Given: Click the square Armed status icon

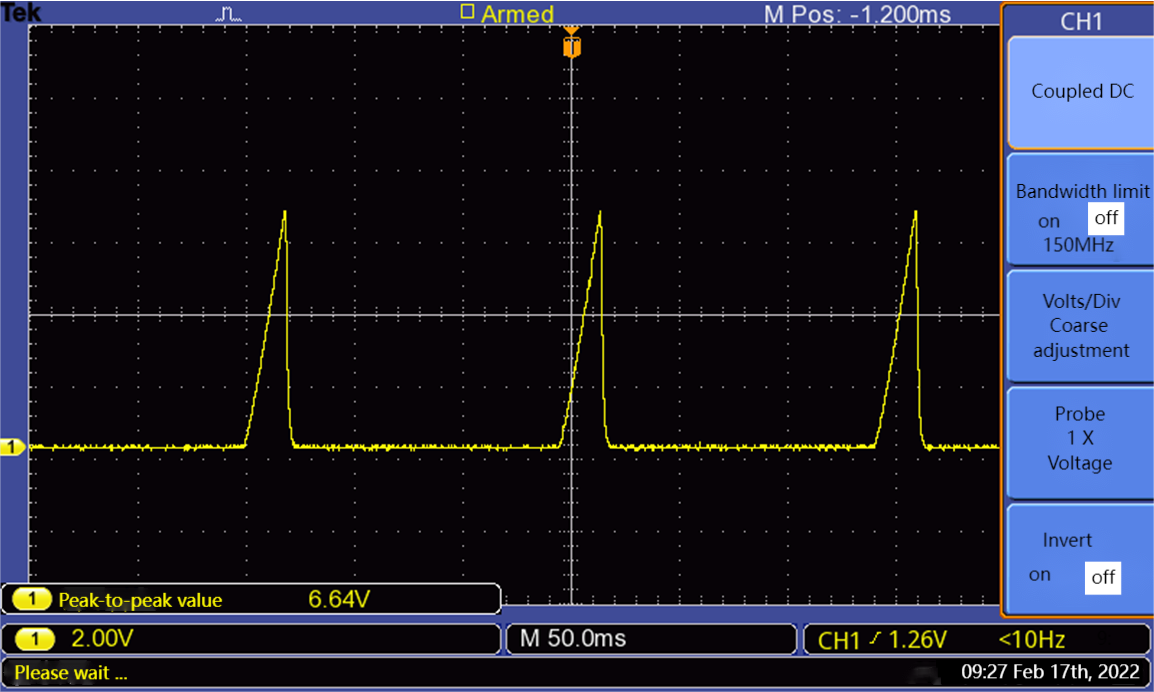Looking at the screenshot, I should (467, 12).
